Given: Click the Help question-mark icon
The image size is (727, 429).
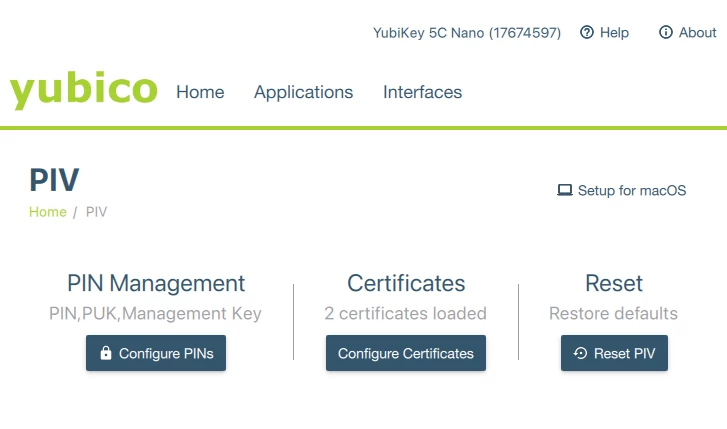Looking at the screenshot, I should tap(587, 32).
